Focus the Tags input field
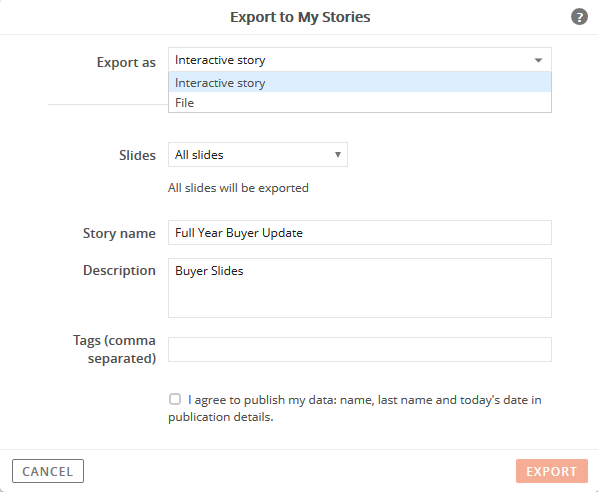Screen dimensions: 598x492 pyautogui.click(x=360, y=349)
